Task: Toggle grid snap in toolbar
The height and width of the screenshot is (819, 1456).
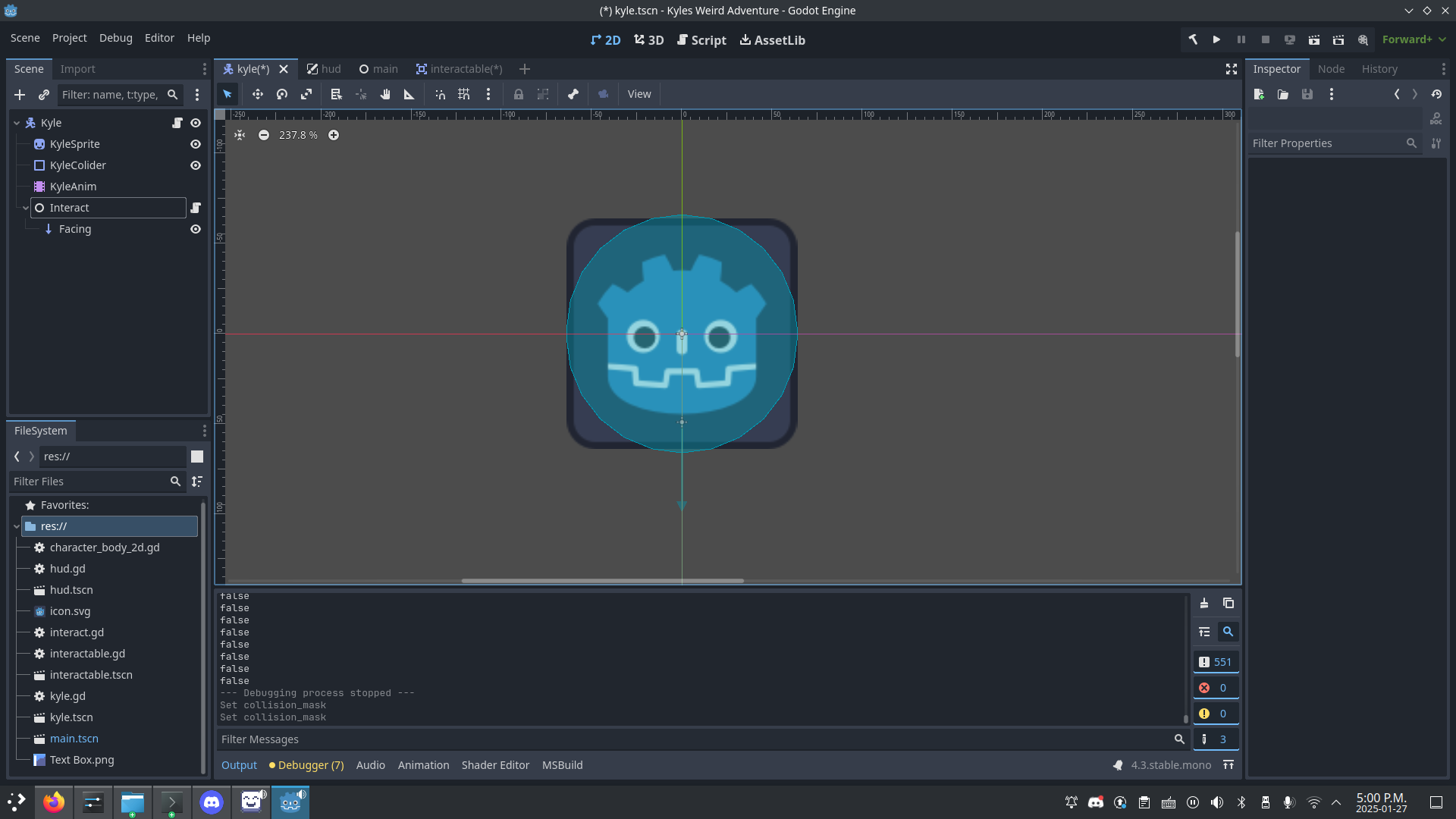Action: tap(464, 94)
